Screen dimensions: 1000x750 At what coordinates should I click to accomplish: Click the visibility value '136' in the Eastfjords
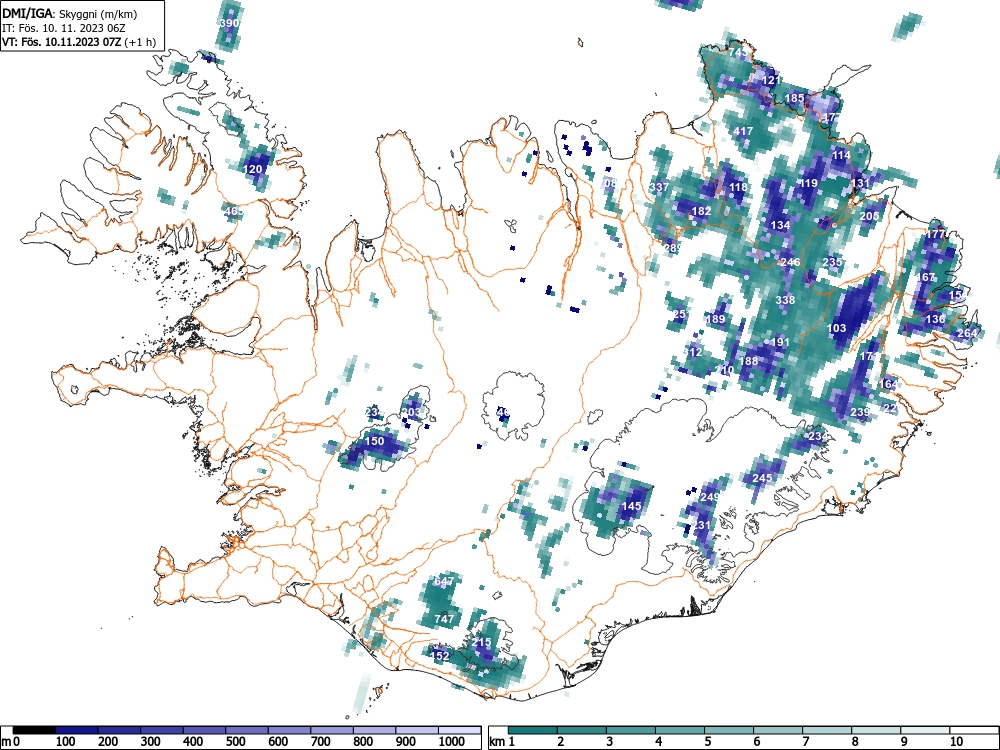936,320
